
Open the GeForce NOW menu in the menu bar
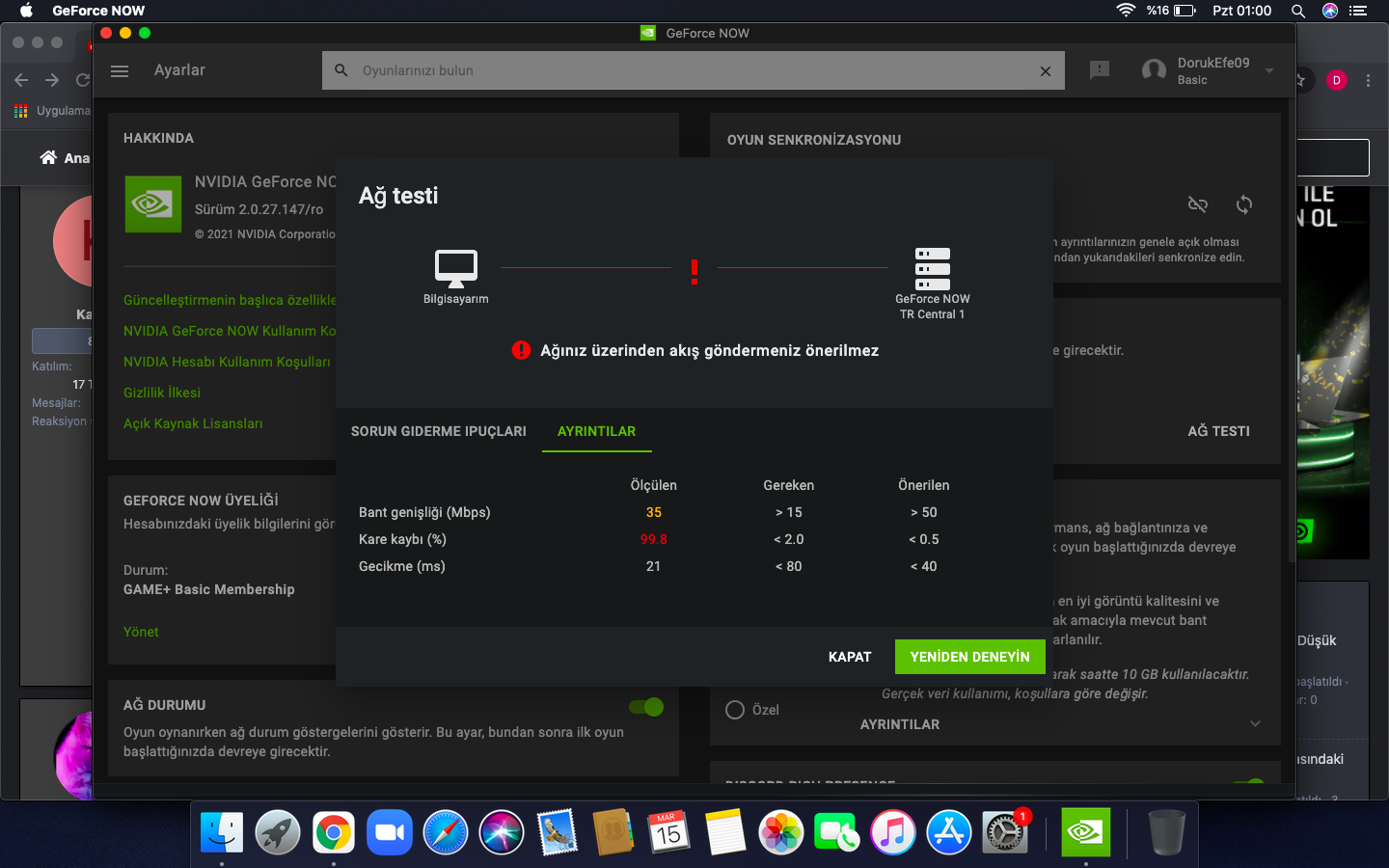[x=98, y=11]
